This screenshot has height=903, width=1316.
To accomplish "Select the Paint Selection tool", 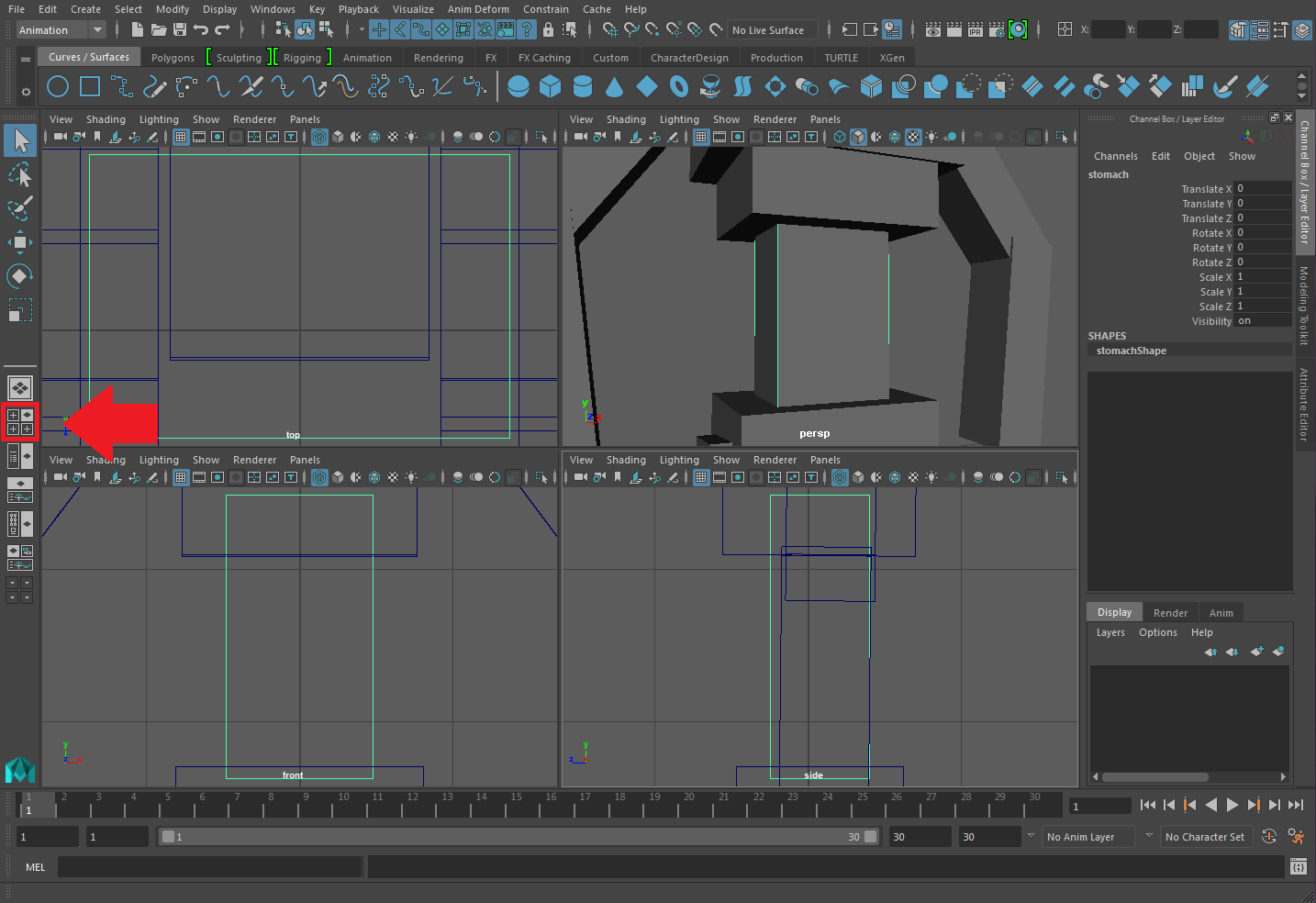I will [20, 209].
